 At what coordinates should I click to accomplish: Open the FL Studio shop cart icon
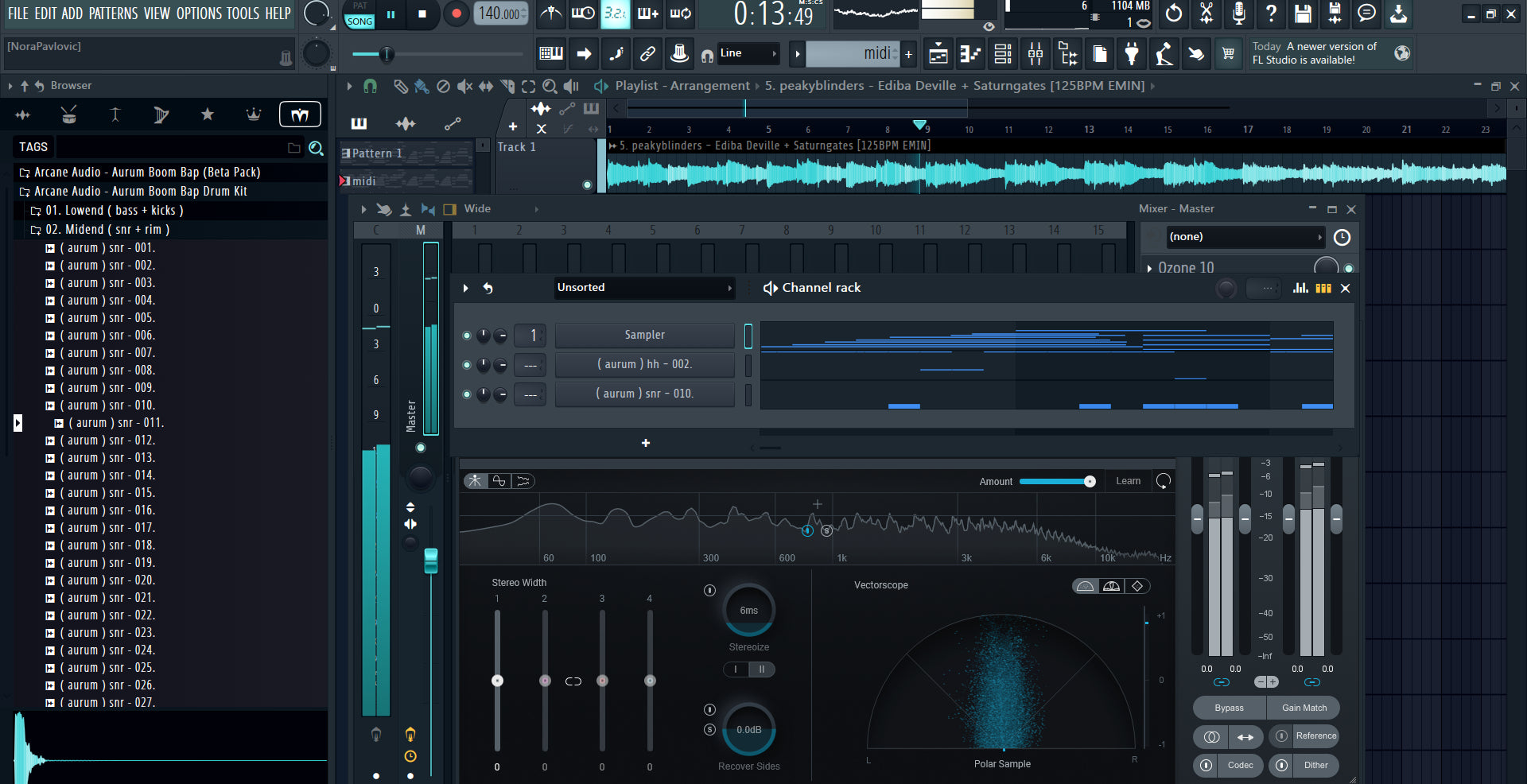(1229, 54)
